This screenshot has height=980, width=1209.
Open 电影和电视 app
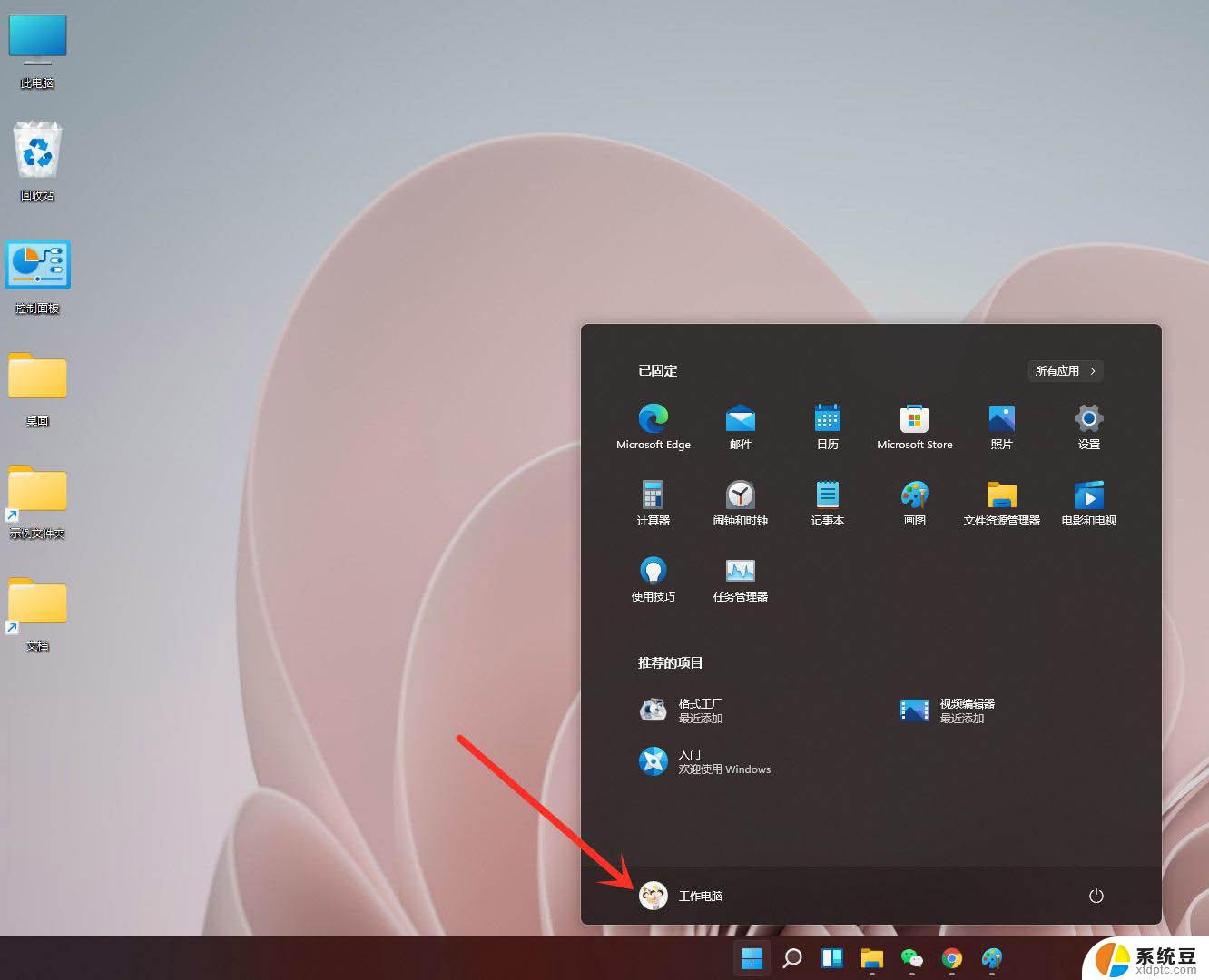click(x=1089, y=503)
